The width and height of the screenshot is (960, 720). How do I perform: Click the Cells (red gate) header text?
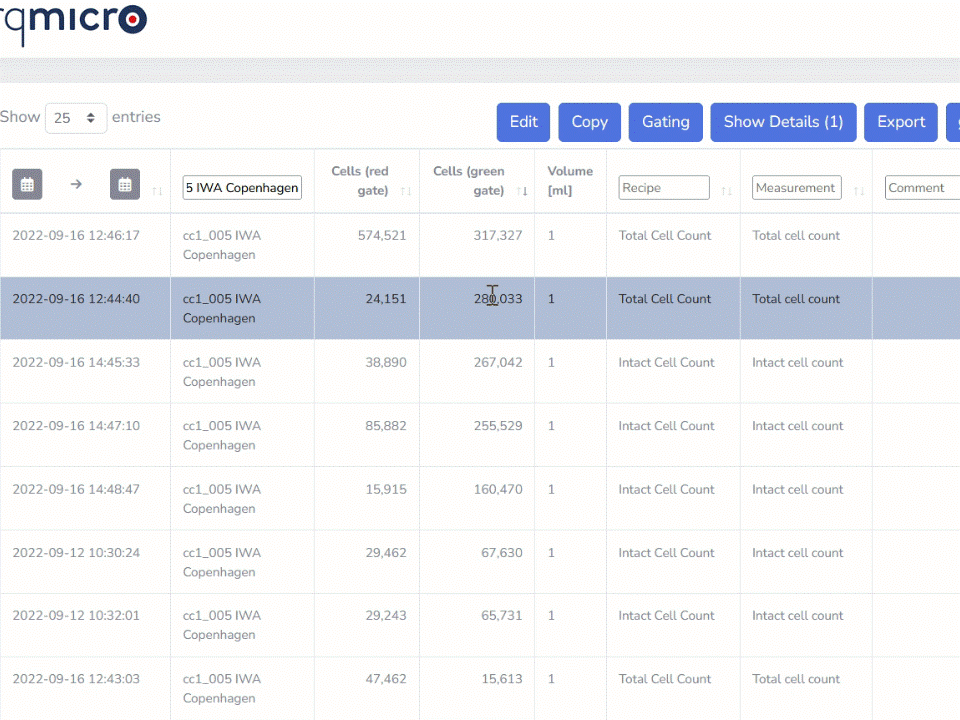coord(359,181)
